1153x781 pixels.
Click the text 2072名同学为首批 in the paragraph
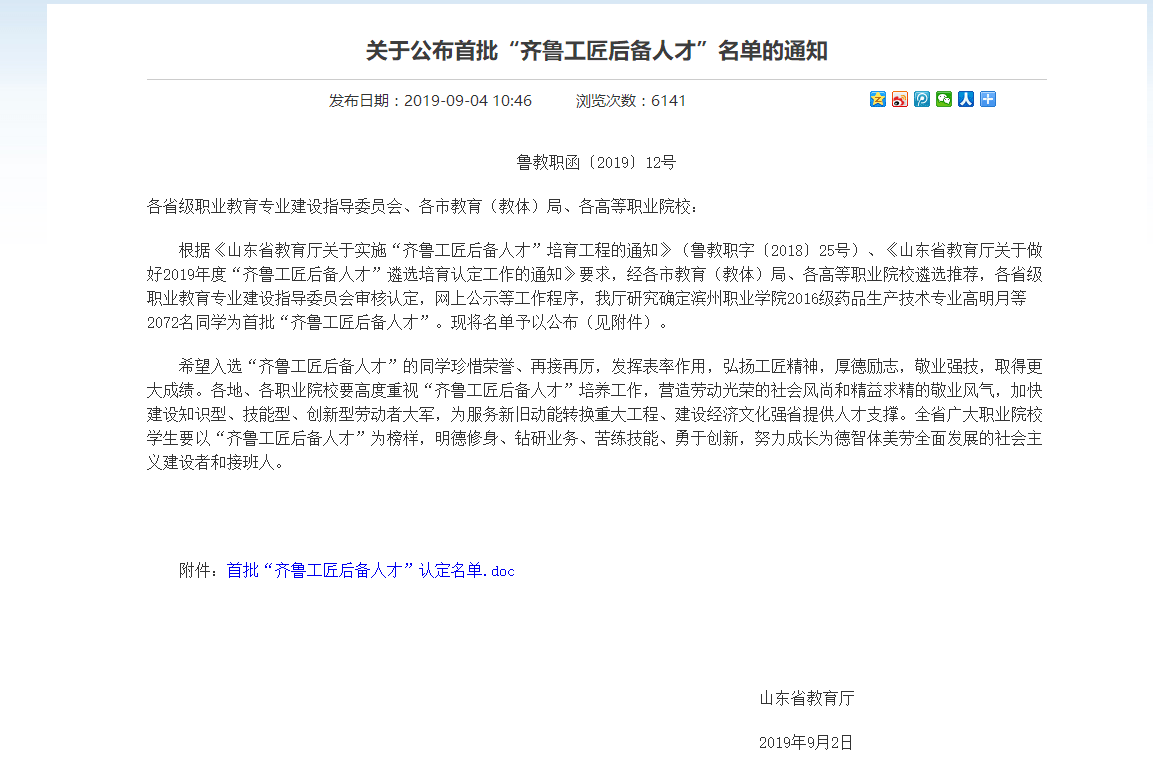pos(210,322)
